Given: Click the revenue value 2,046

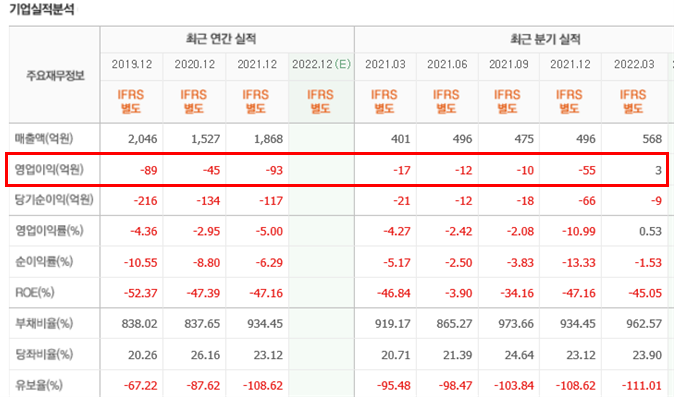Looking at the screenshot, I should (x=143, y=139).
